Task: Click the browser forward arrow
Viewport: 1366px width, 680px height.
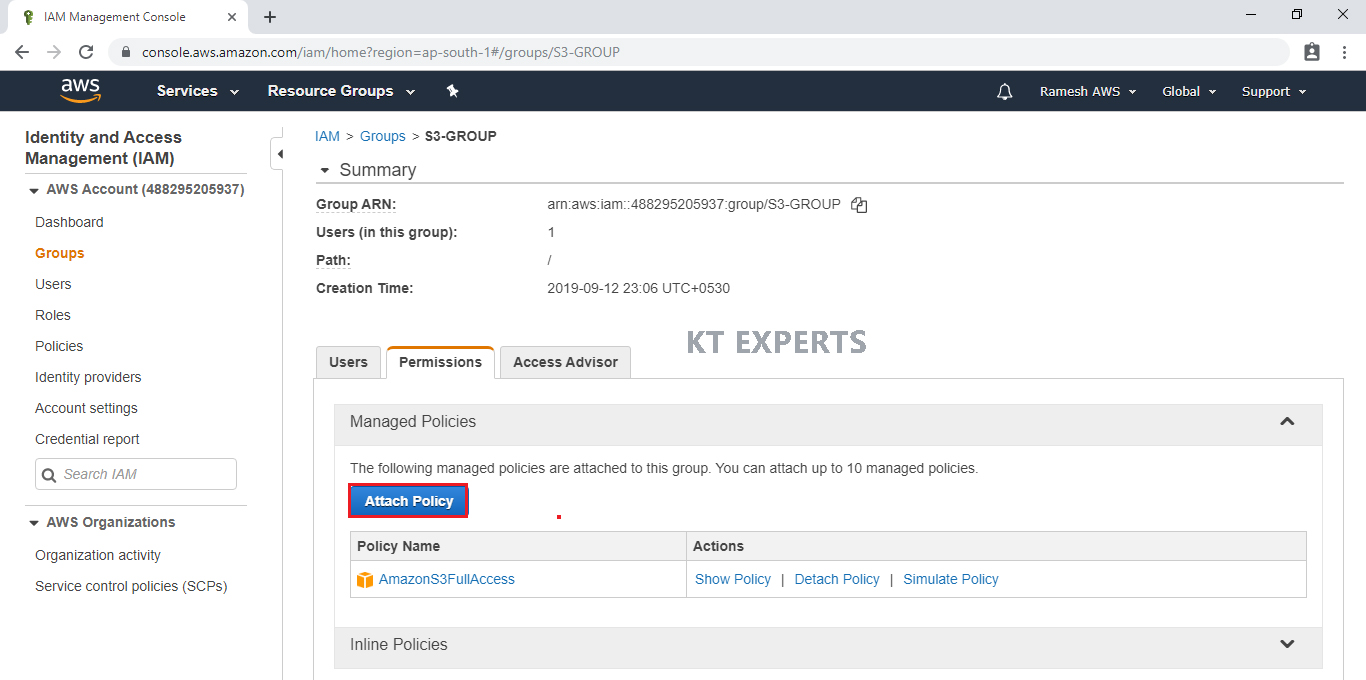Action: click(54, 52)
